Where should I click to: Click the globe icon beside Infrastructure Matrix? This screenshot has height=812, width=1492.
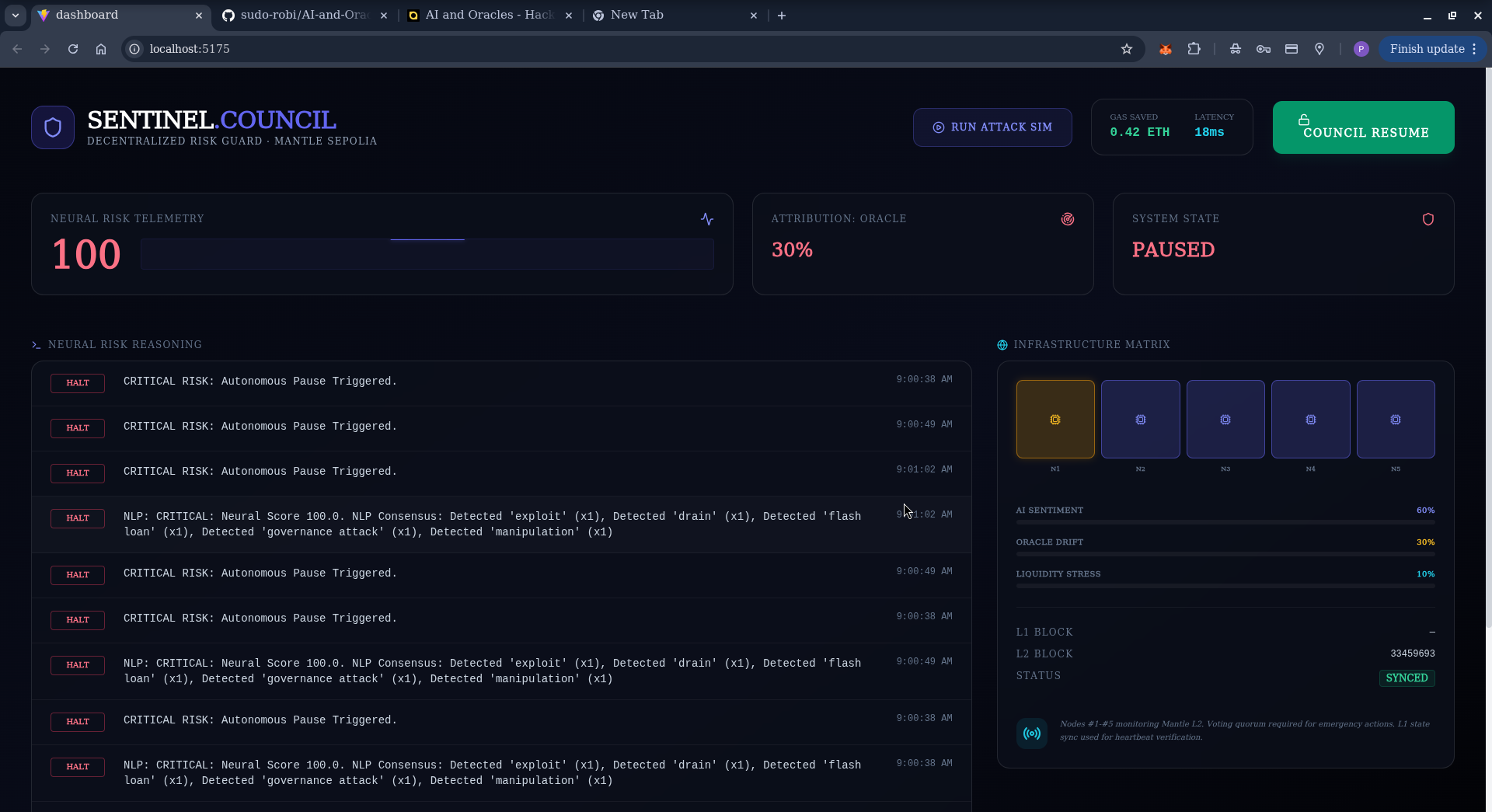(x=1002, y=345)
